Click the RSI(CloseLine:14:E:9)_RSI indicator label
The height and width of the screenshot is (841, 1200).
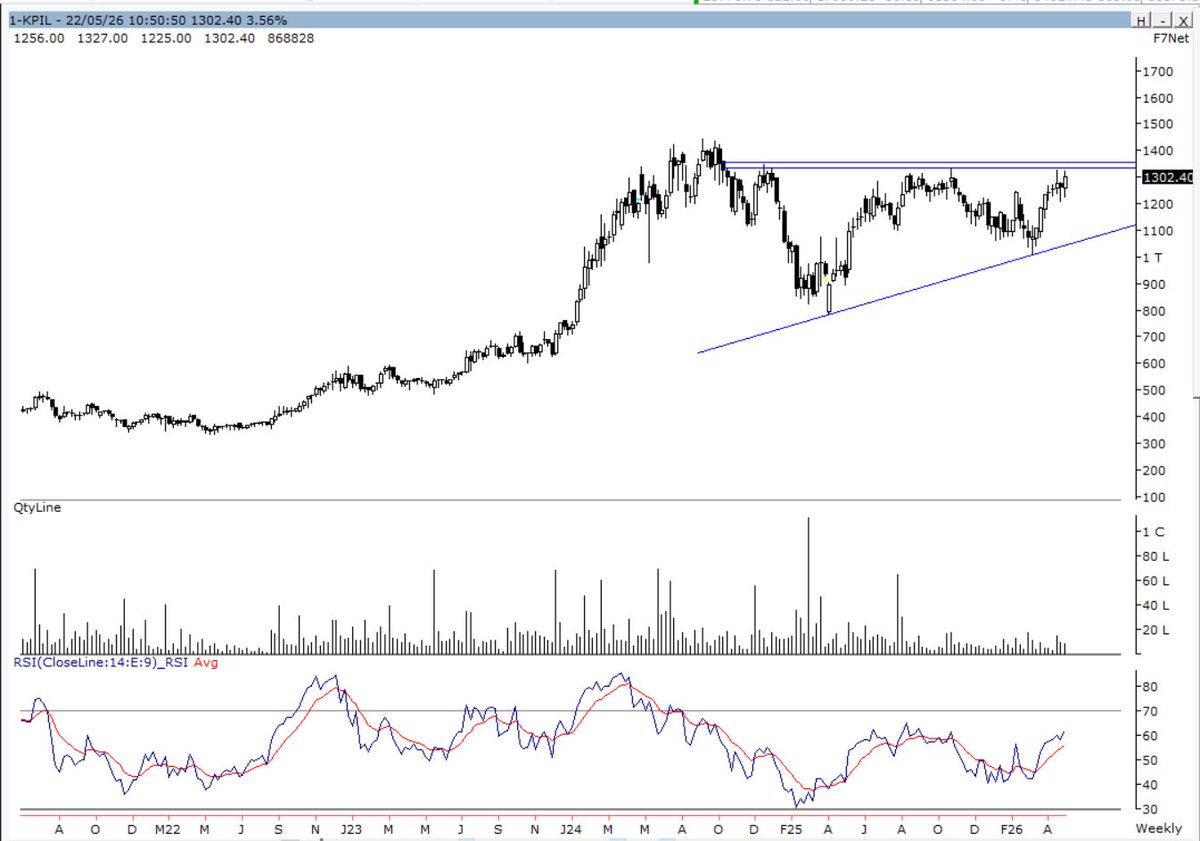pos(100,662)
